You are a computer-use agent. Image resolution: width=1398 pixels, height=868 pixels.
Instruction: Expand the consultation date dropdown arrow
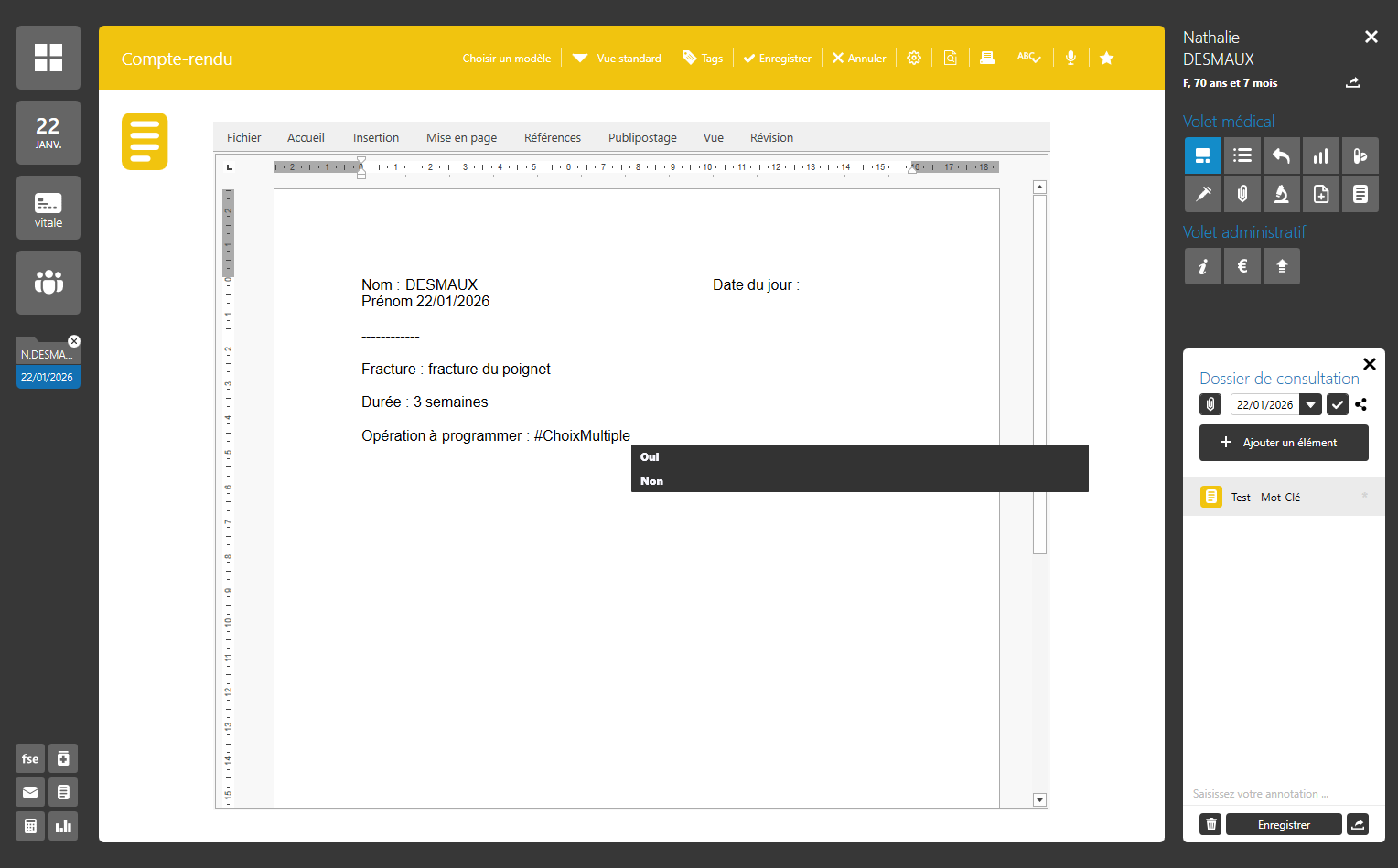(1311, 404)
